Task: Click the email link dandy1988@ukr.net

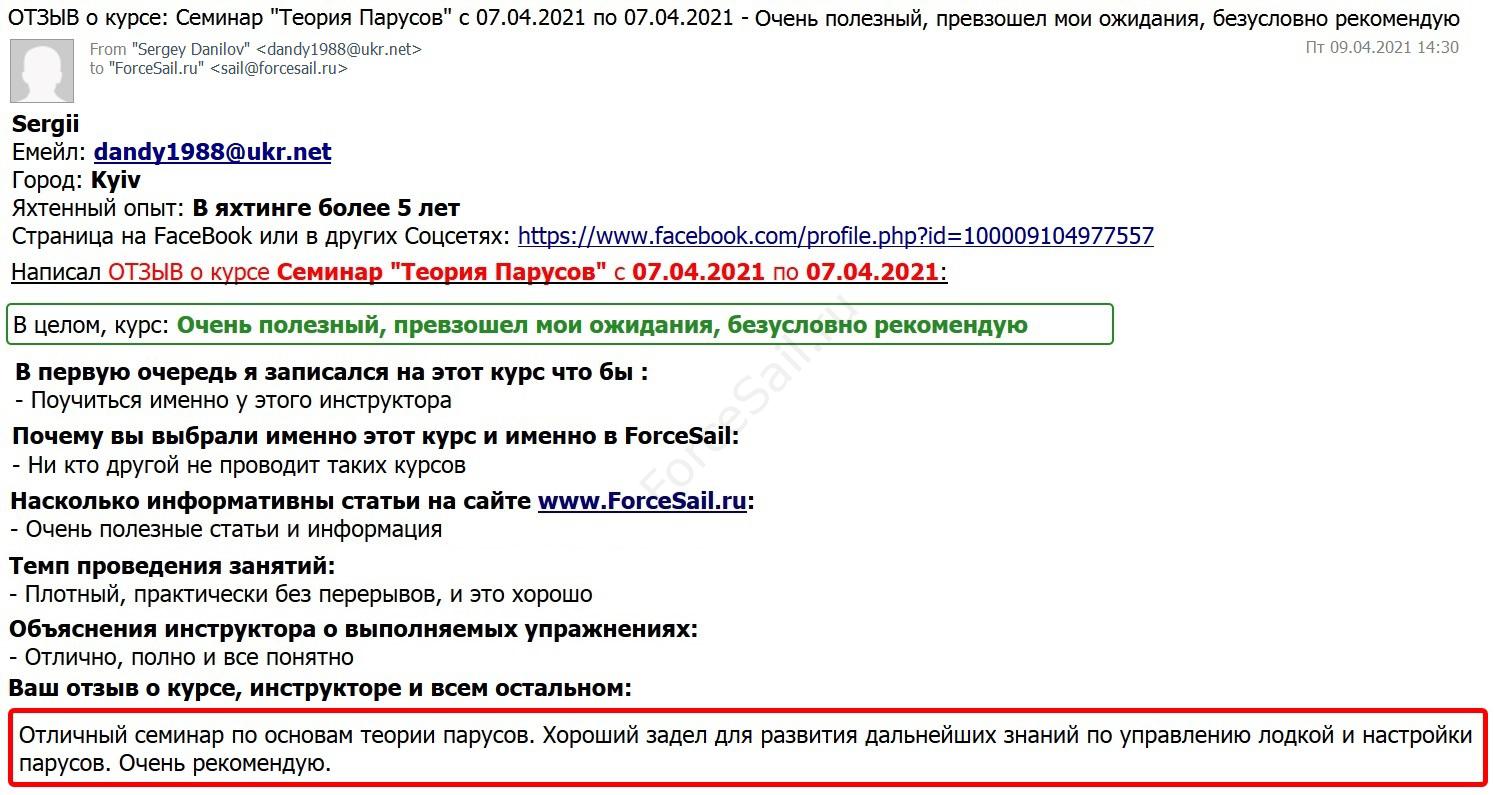Action: pyautogui.click(x=212, y=152)
